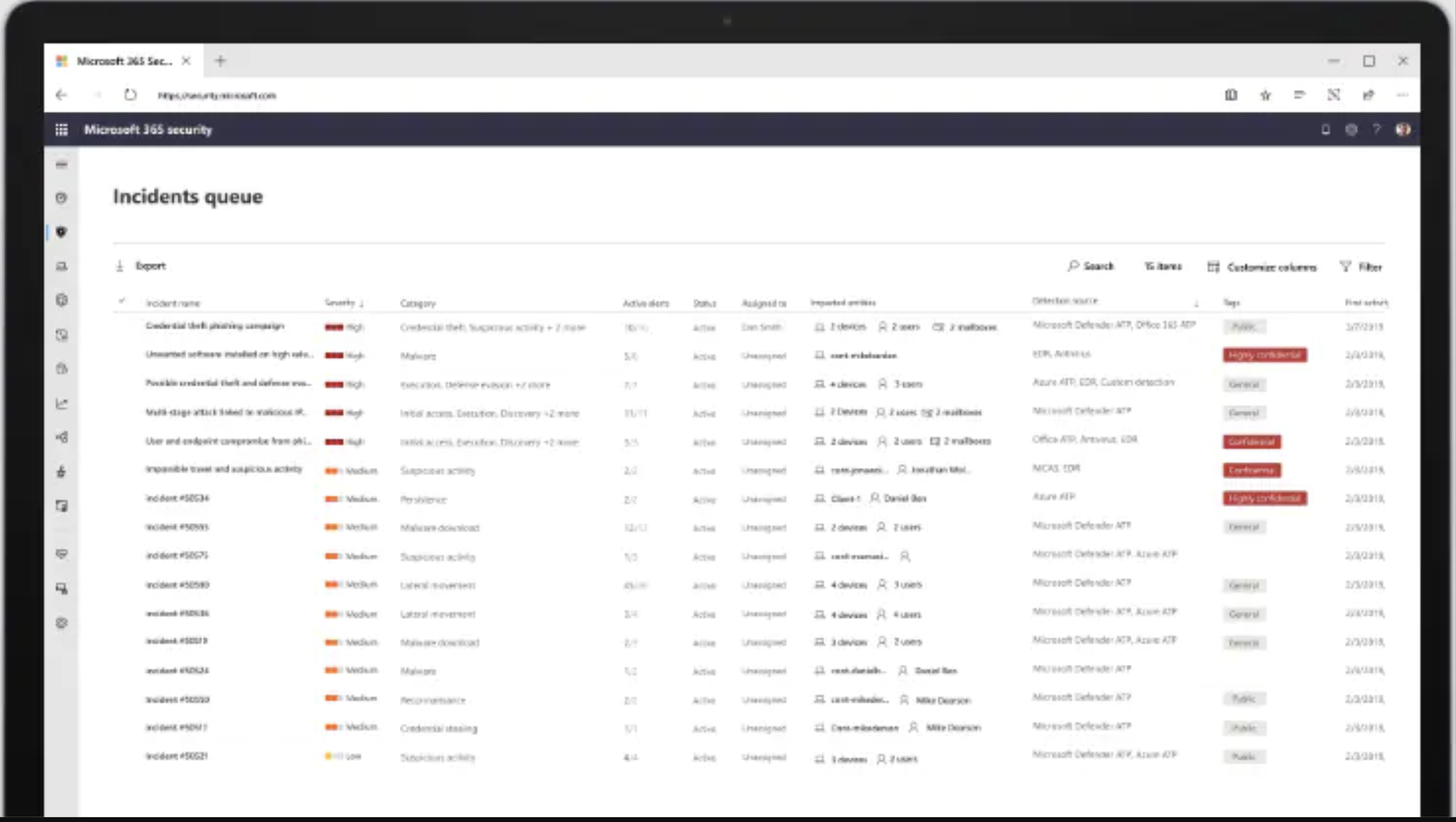
Task: Click the Highly confidential tag on Unwanted software row
Action: [1265, 355]
